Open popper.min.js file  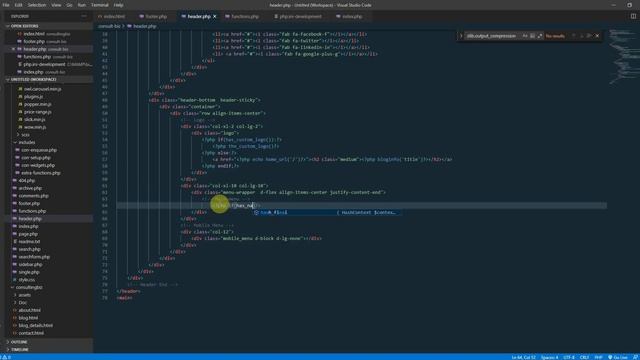[38, 104]
